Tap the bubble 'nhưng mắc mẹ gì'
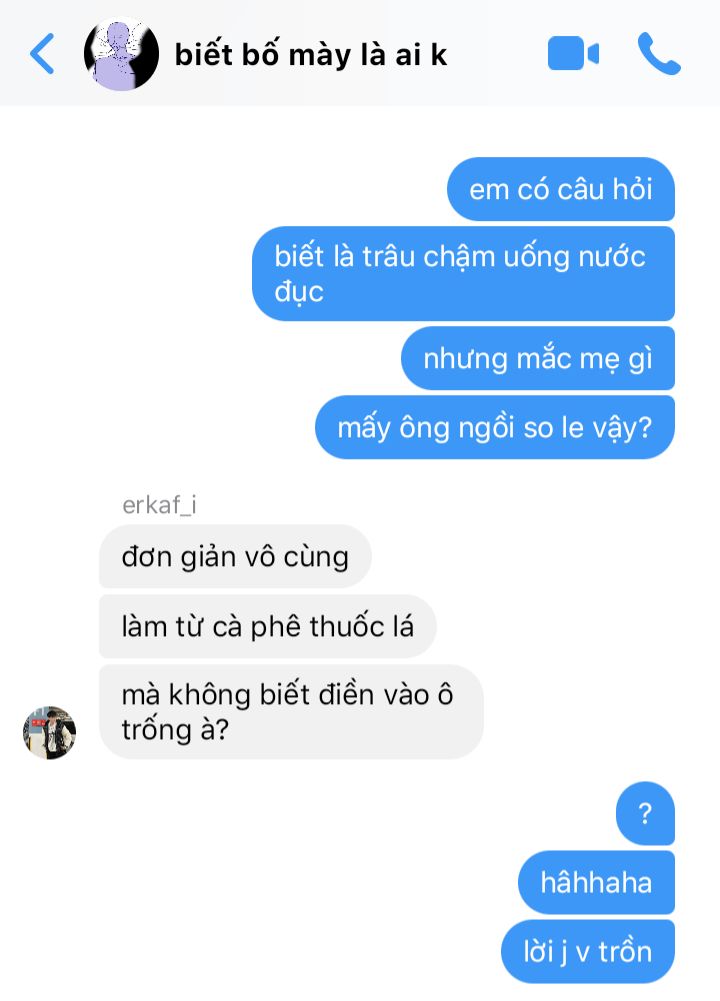Viewport: 720px width, 1001px height. coord(537,358)
